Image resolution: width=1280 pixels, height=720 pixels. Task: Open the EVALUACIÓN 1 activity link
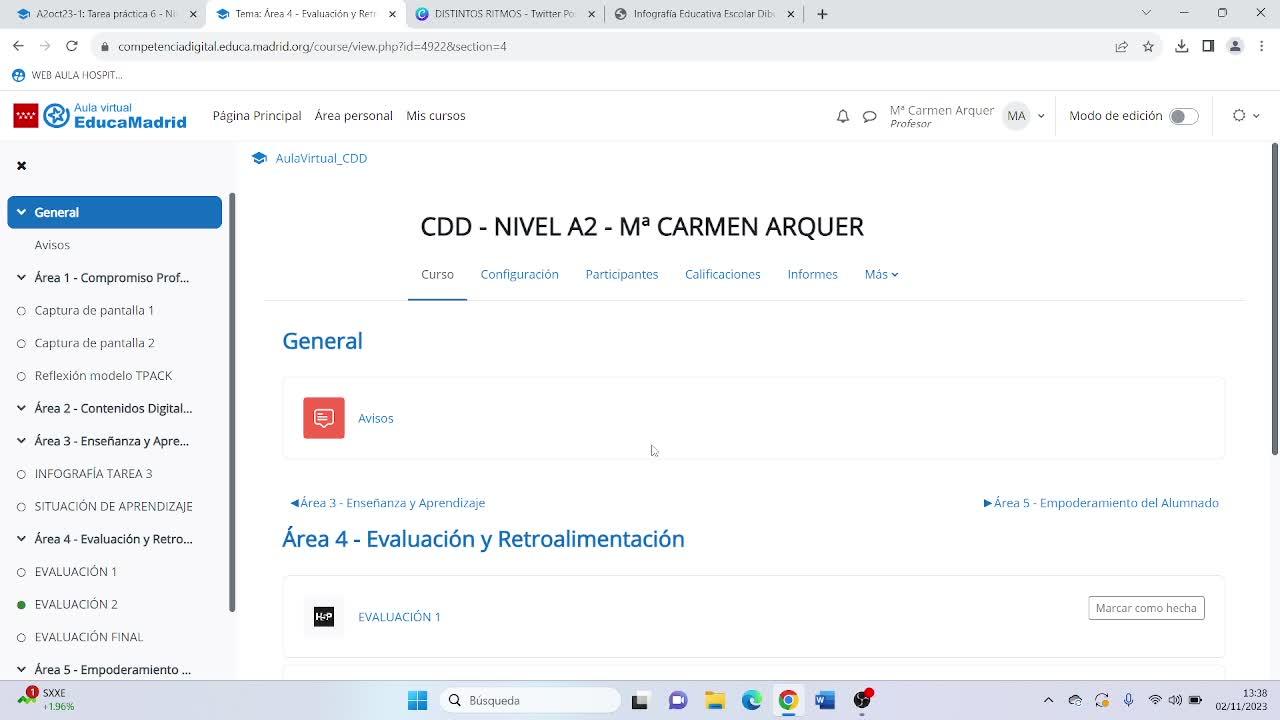coord(399,617)
